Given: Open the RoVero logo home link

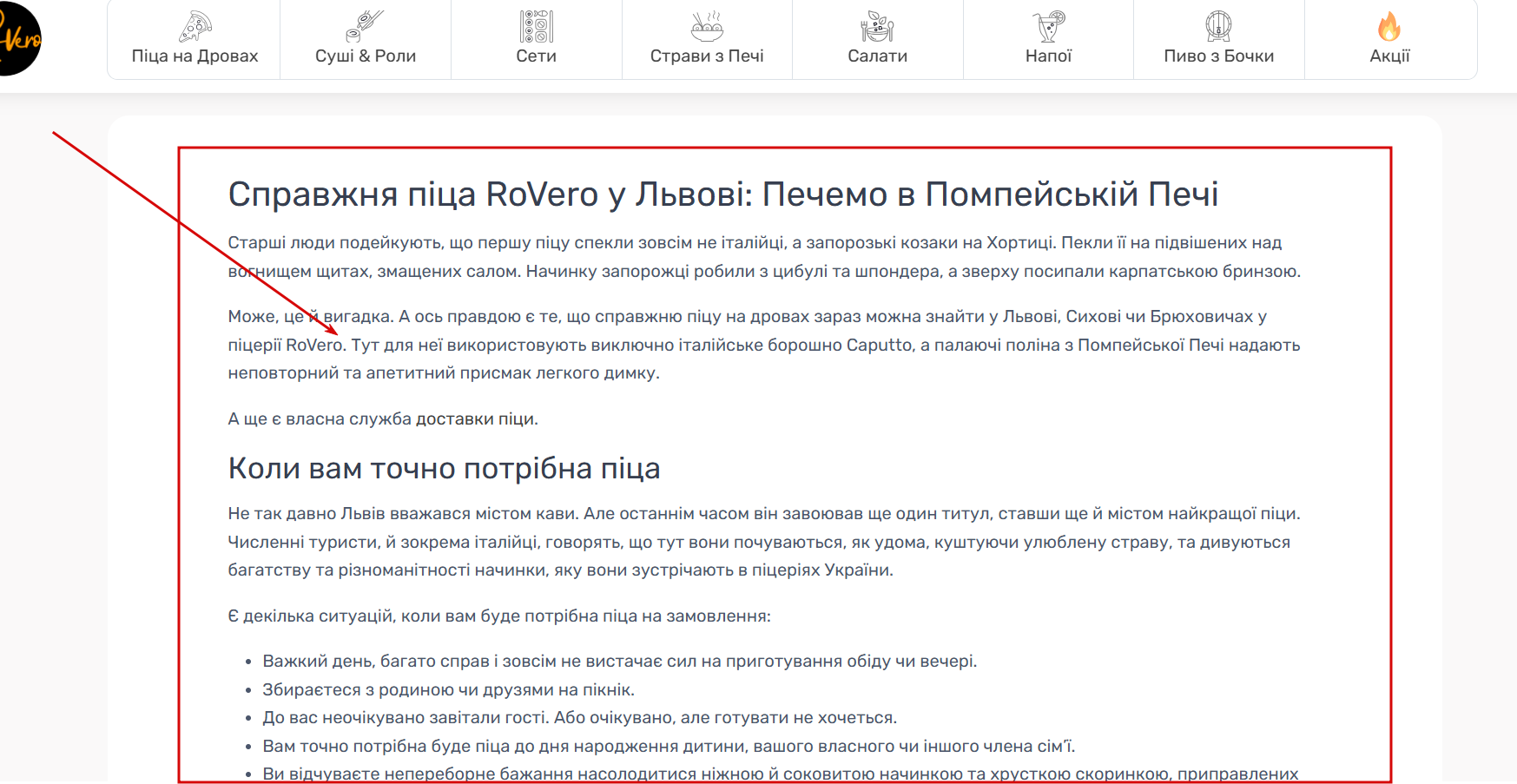Looking at the screenshot, I should pos(17,38).
